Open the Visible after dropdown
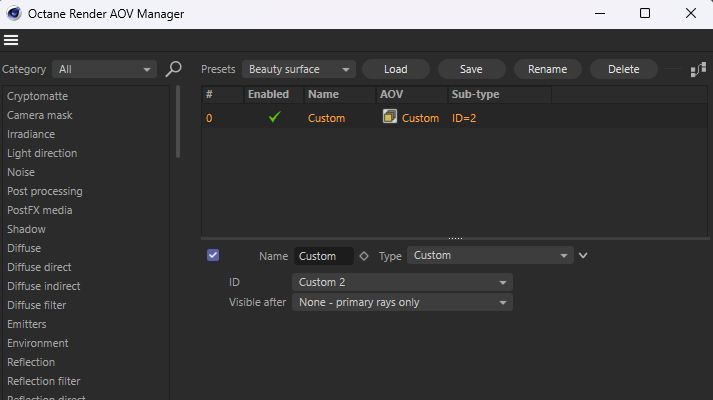 point(402,302)
